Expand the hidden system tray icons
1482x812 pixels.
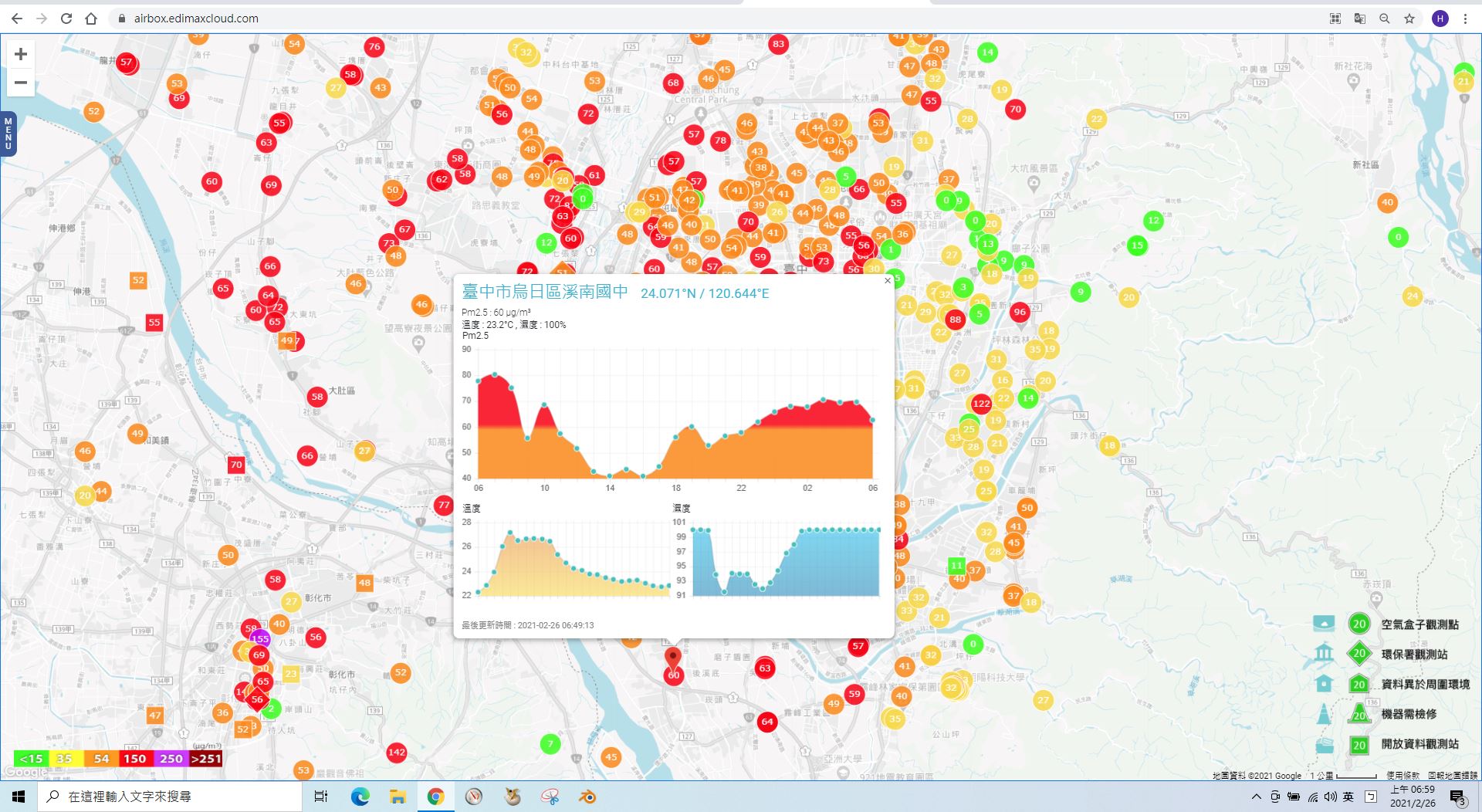click(1256, 797)
